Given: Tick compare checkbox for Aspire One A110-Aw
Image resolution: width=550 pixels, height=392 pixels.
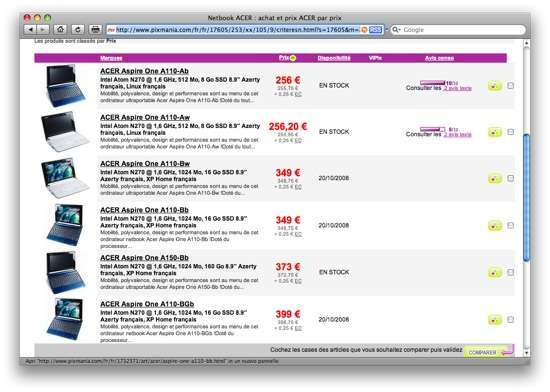Looking at the screenshot, I should click(x=510, y=132).
